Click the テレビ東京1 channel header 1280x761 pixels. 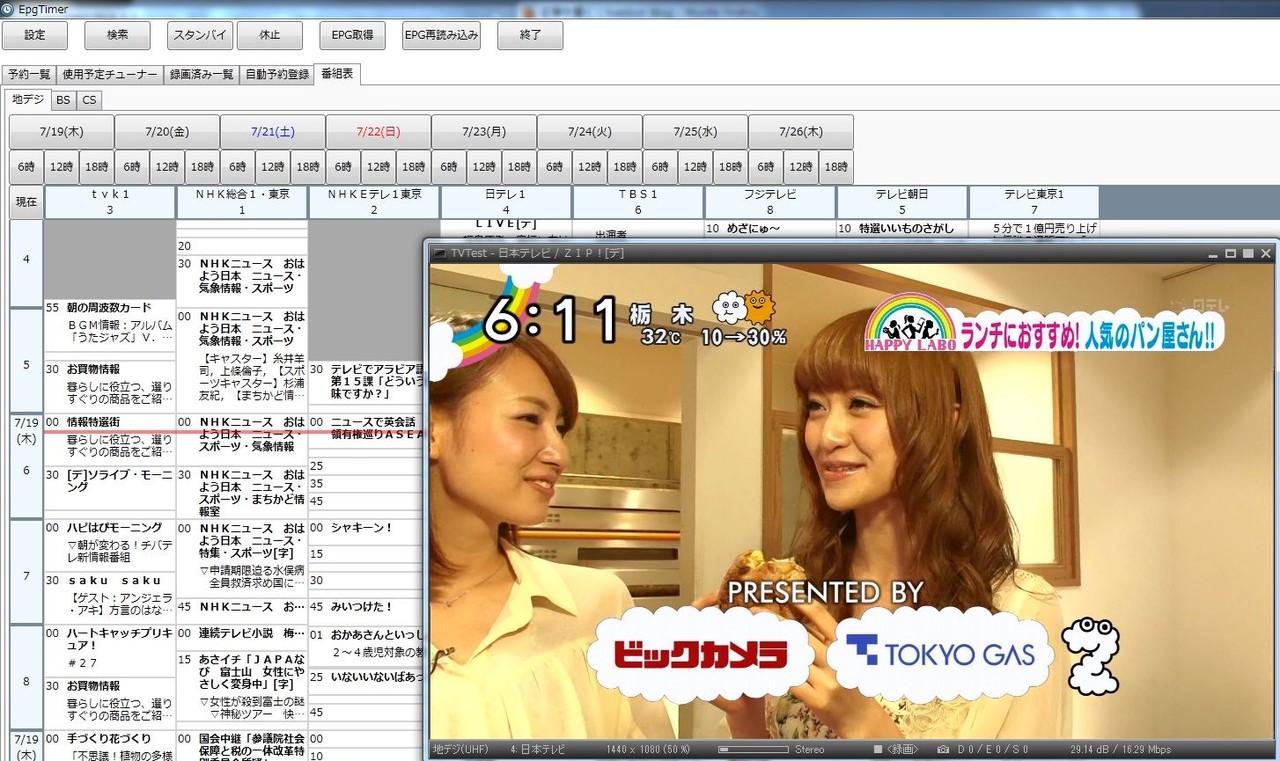click(1034, 202)
